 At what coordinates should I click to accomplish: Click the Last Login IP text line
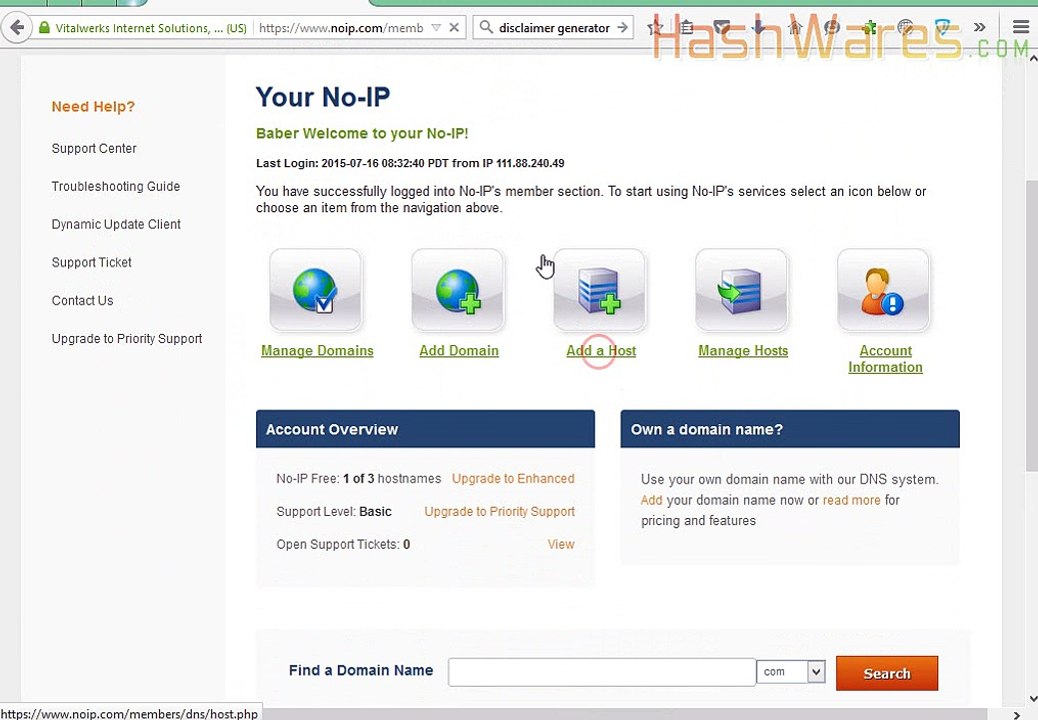coord(410,163)
